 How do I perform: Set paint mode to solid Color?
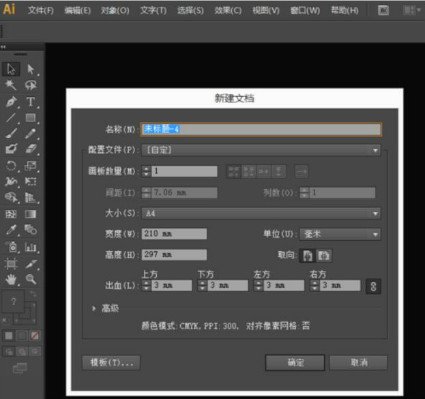[x=9, y=335]
